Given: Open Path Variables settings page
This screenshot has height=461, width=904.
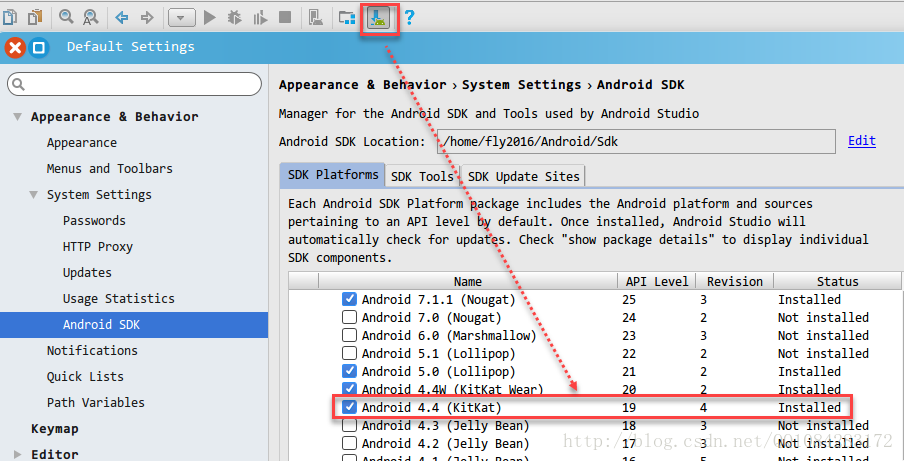Looking at the screenshot, I should pyautogui.click(x=96, y=402).
